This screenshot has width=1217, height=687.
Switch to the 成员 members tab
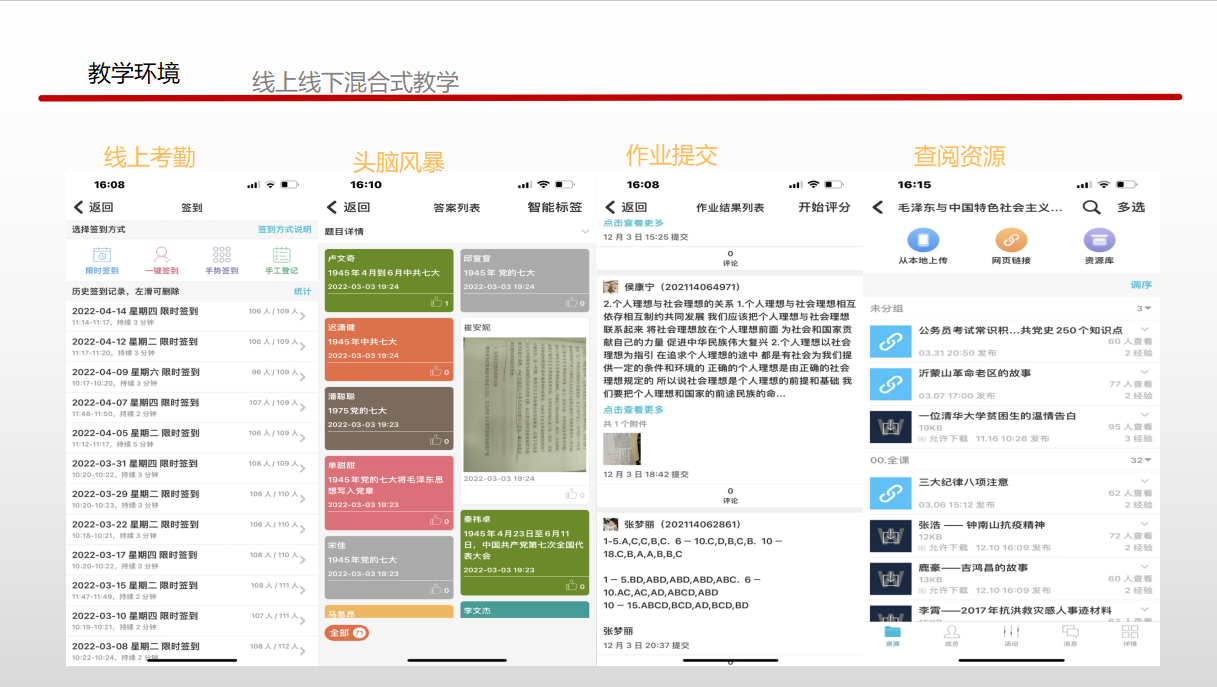(x=951, y=636)
